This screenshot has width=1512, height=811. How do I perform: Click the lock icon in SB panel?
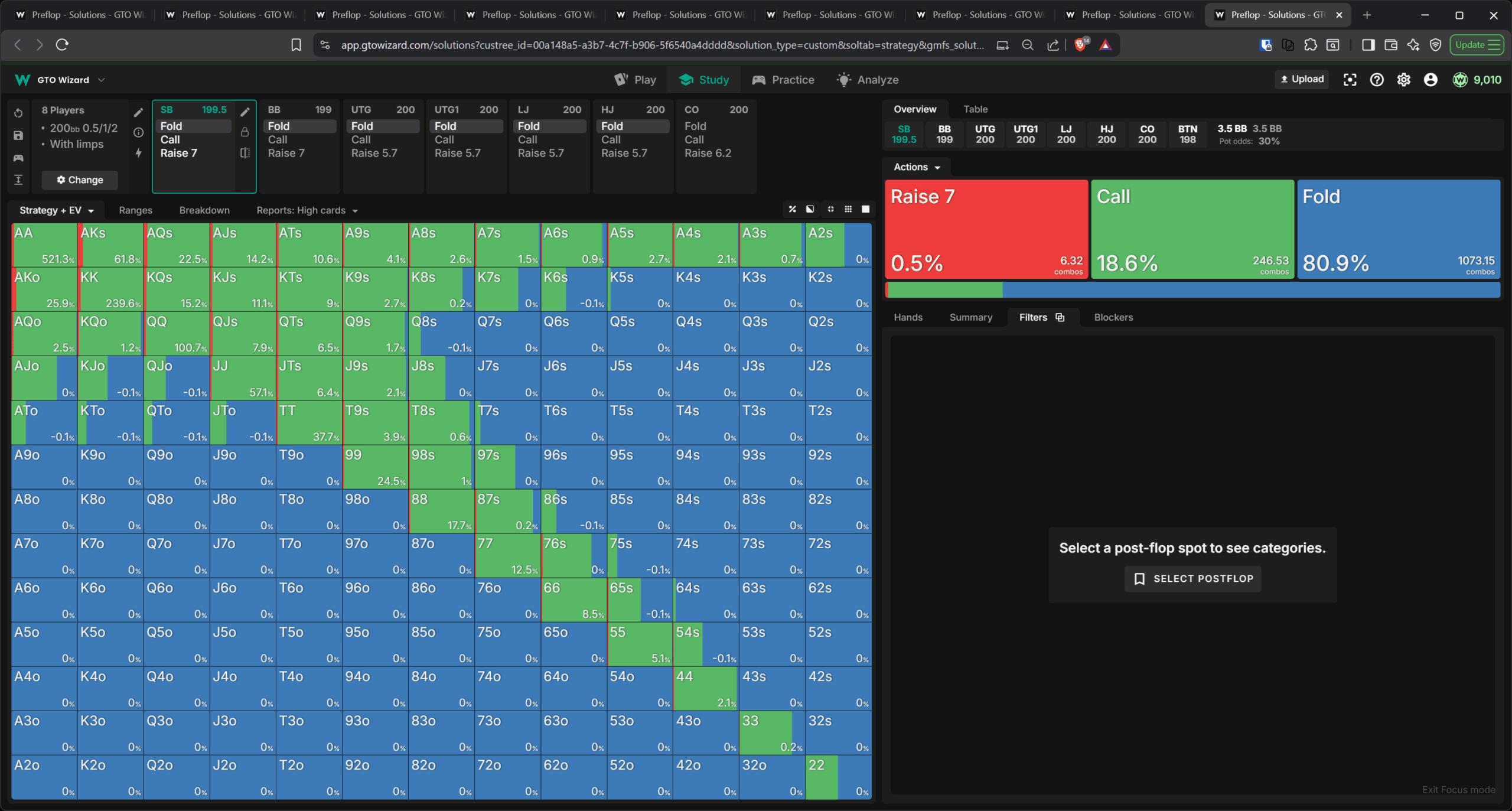click(x=245, y=132)
